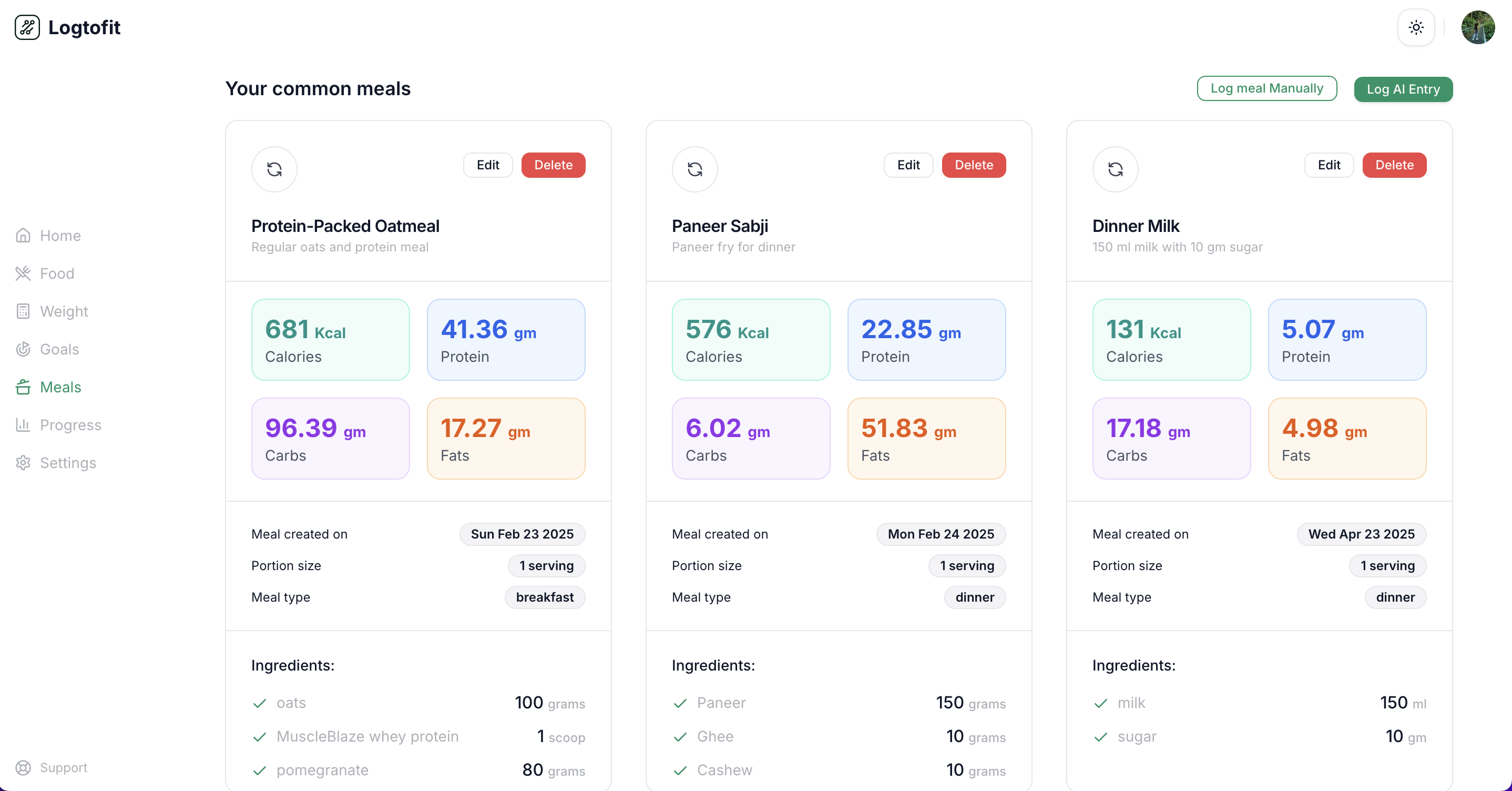Click the Logtofit logo icon
1512x791 pixels.
tap(27, 27)
